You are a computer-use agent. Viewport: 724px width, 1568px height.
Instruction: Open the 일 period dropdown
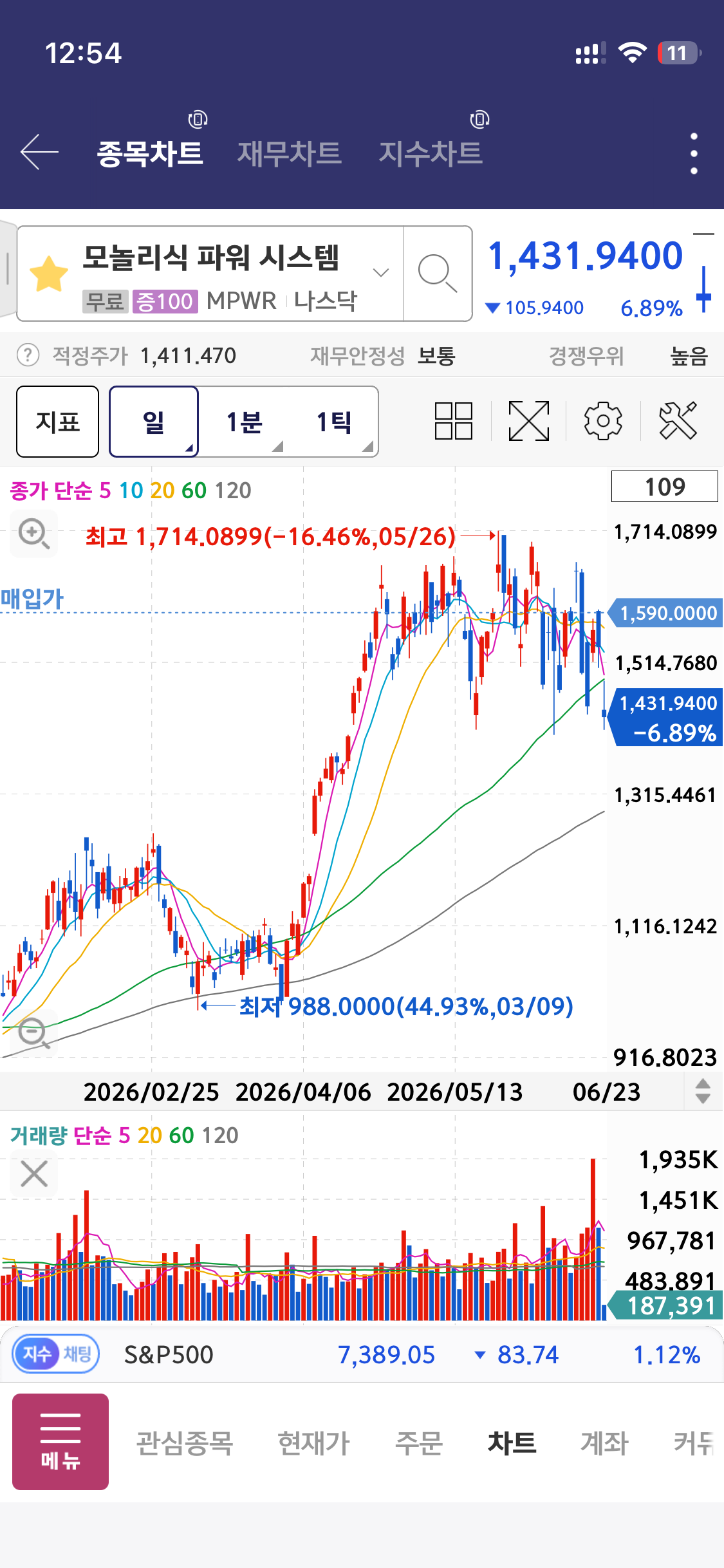point(154,422)
